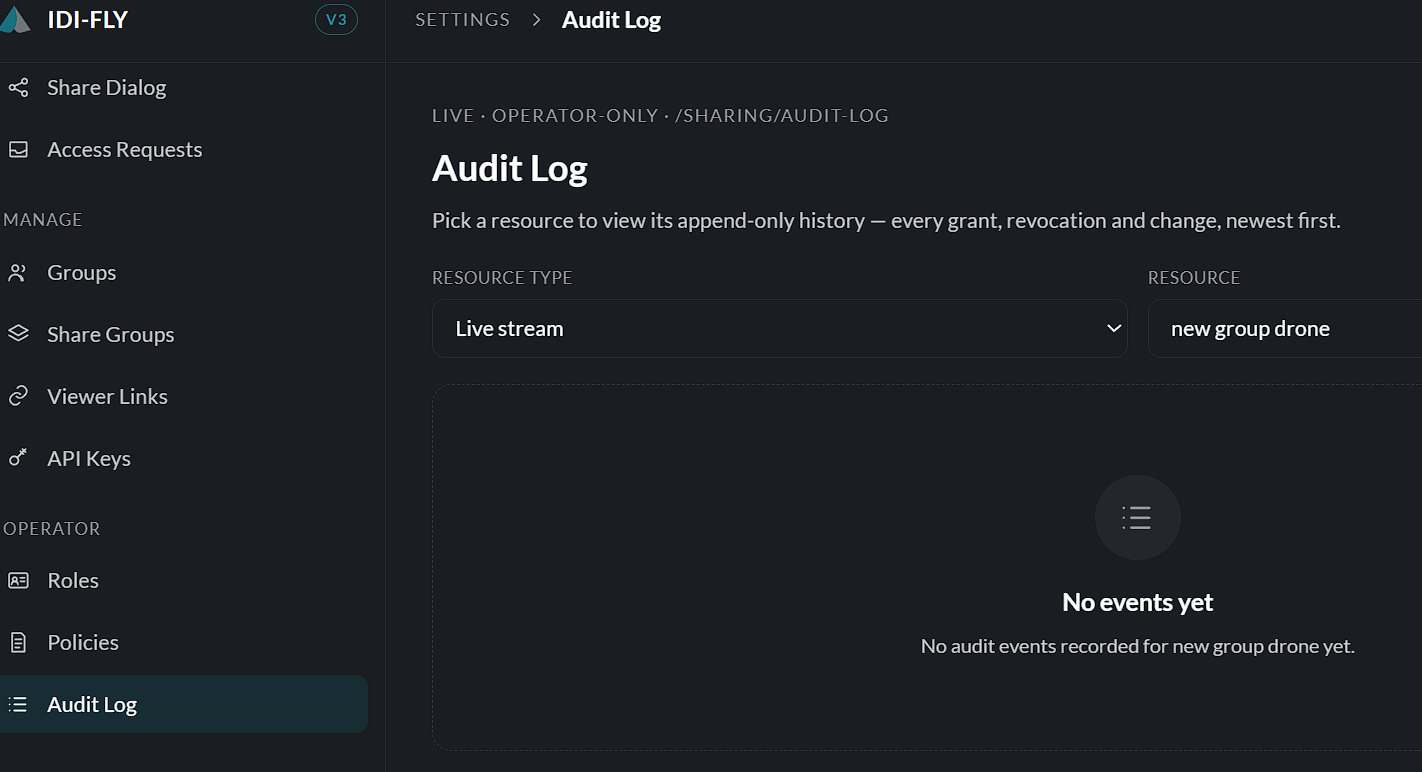This screenshot has height=772, width=1422.
Task: Click the RESOURCE TYPE label
Action: coord(502,278)
